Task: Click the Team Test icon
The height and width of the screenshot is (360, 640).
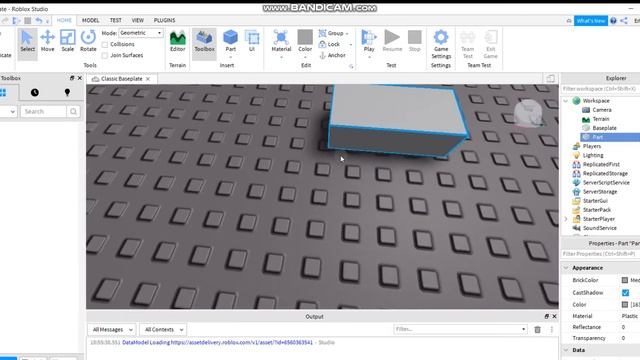Action: click(x=467, y=44)
